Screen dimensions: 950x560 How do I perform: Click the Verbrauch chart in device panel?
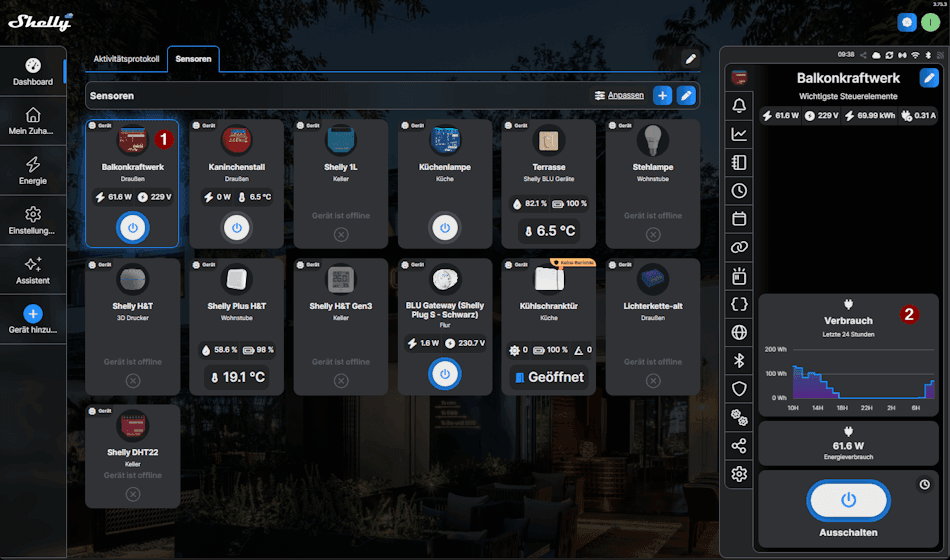(x=848, y=355)
